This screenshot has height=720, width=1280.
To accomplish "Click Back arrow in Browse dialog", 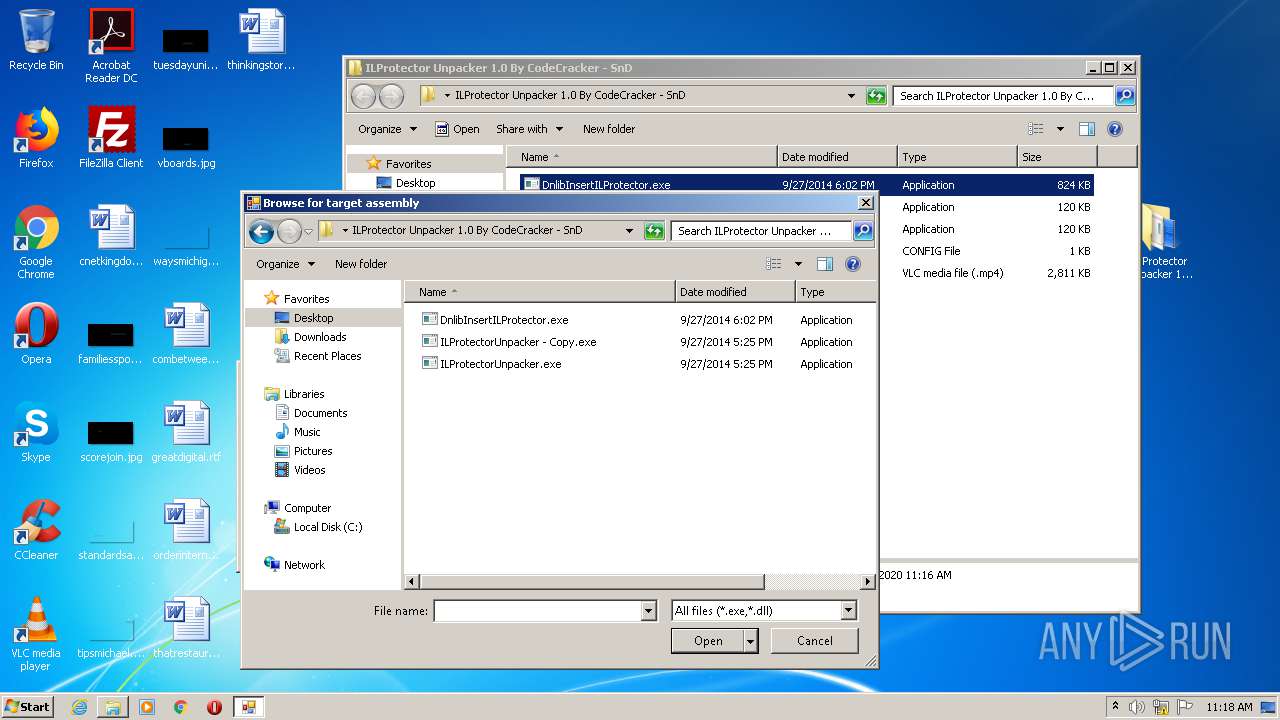I will tap(262, 232).
